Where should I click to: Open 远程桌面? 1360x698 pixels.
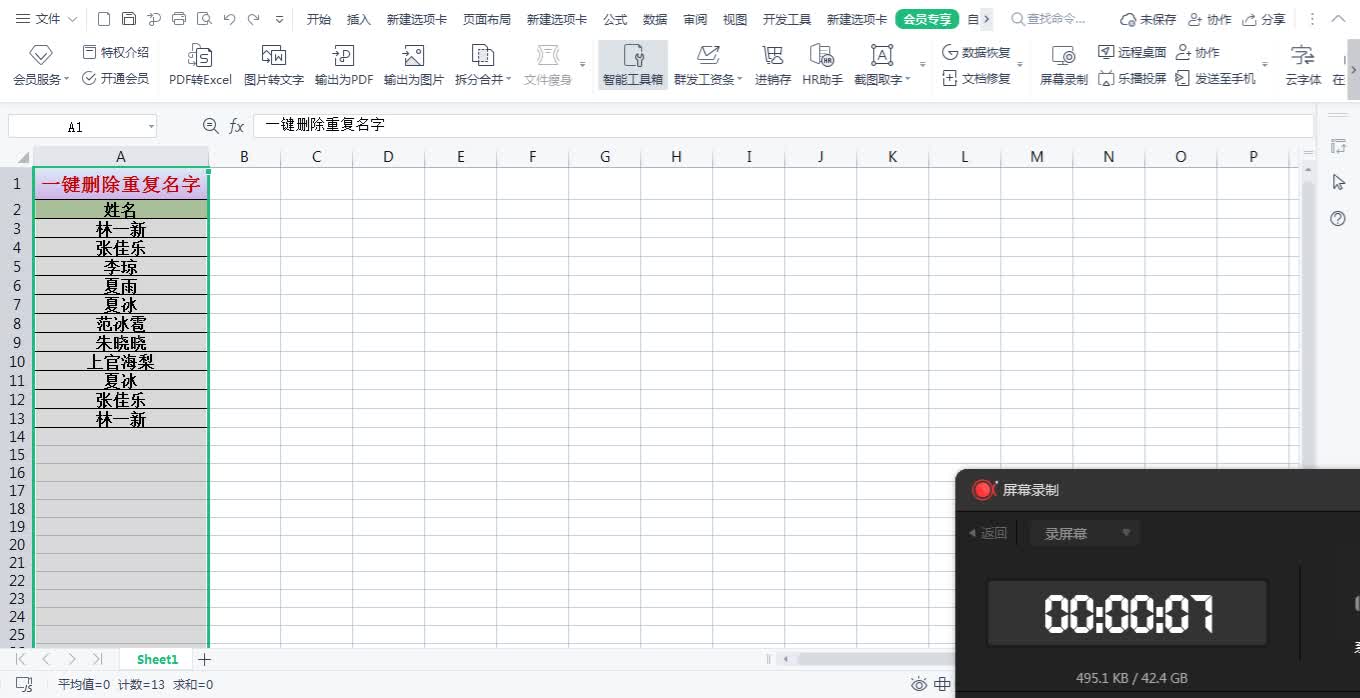tap(1132, 52)
